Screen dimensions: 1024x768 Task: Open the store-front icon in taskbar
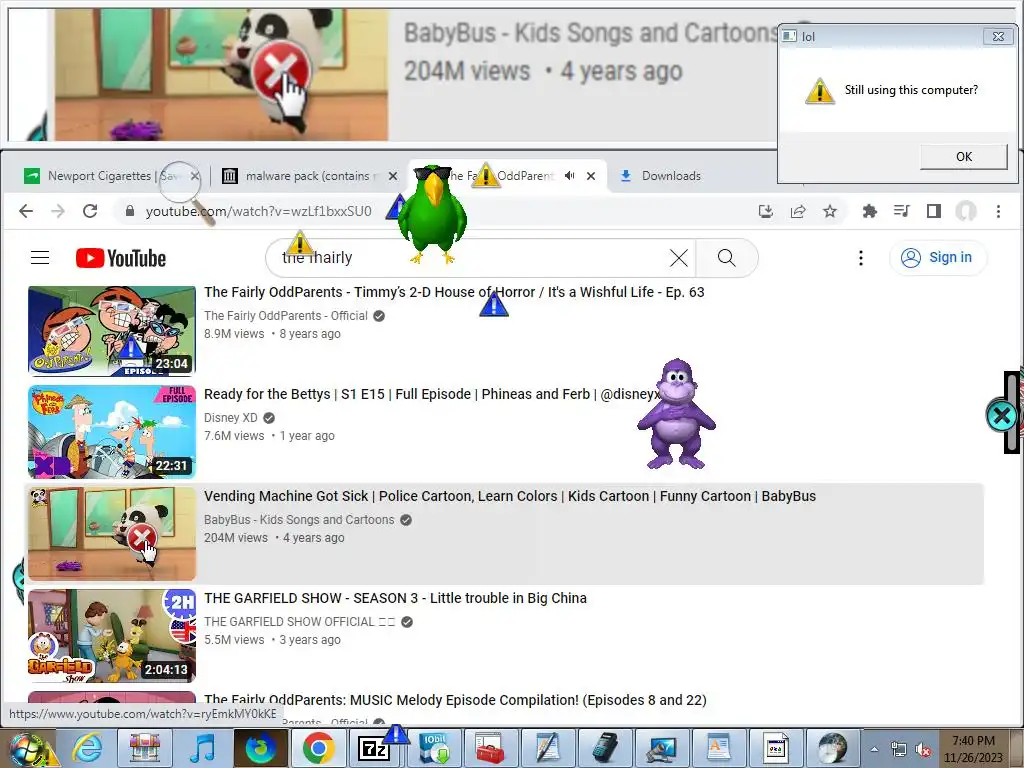[144, 748]
